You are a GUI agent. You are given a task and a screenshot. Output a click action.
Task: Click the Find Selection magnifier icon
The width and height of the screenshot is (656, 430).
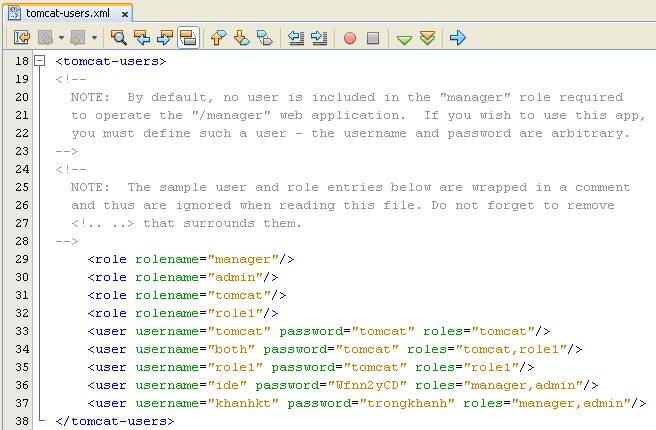coord(119,38)
